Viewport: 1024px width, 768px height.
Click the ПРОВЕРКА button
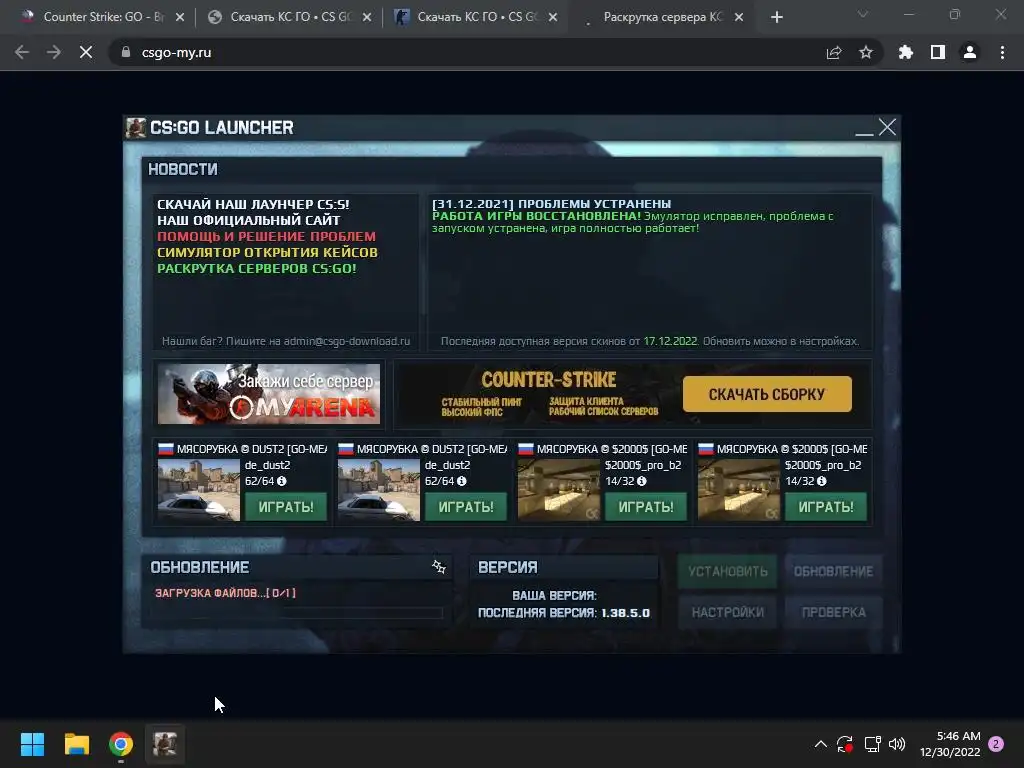[833, 613]
